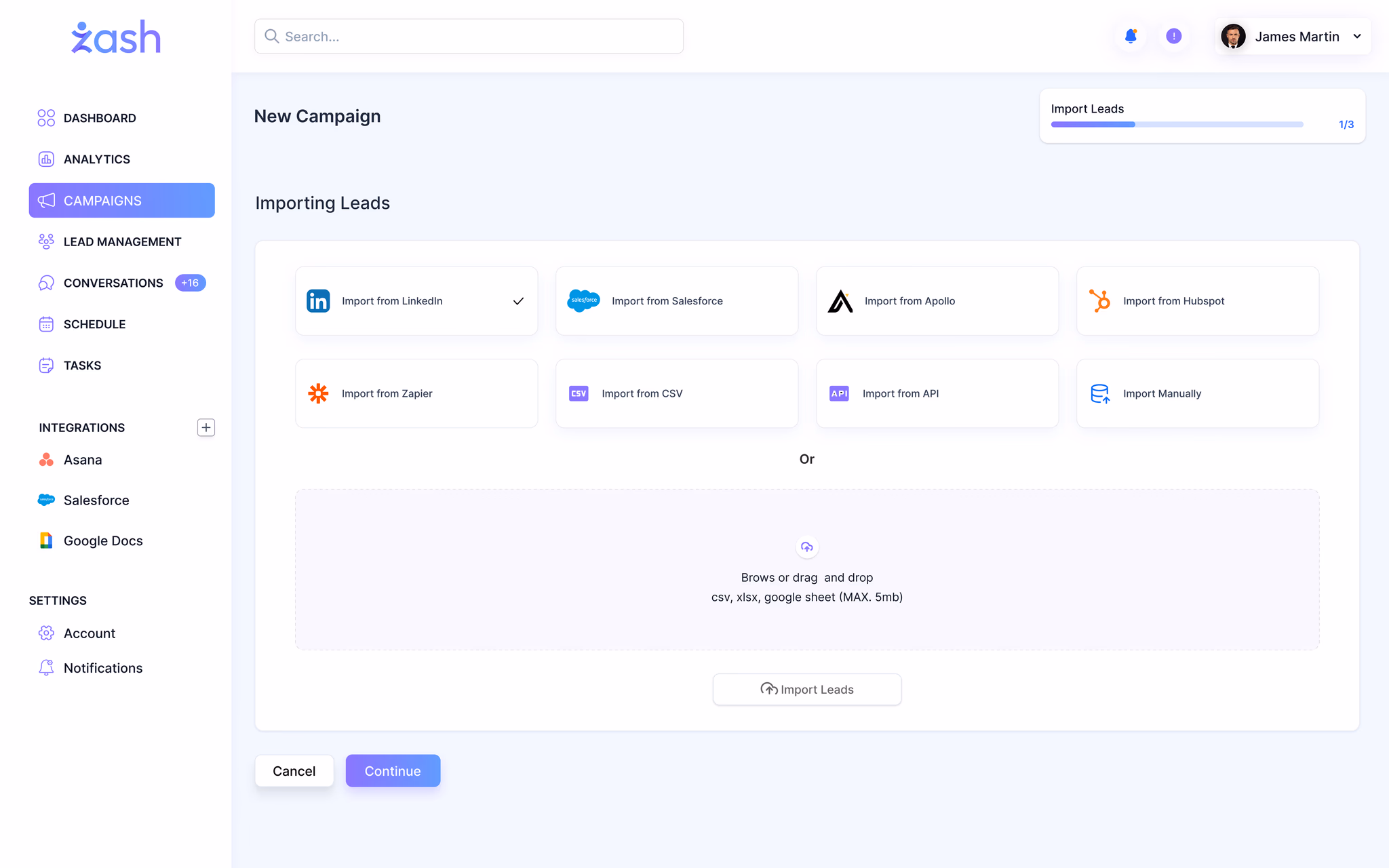Image resolution: width=1389 pixels, height=868 pixels.
Task: Open the Asana integration link
Action: click(83, 460)
